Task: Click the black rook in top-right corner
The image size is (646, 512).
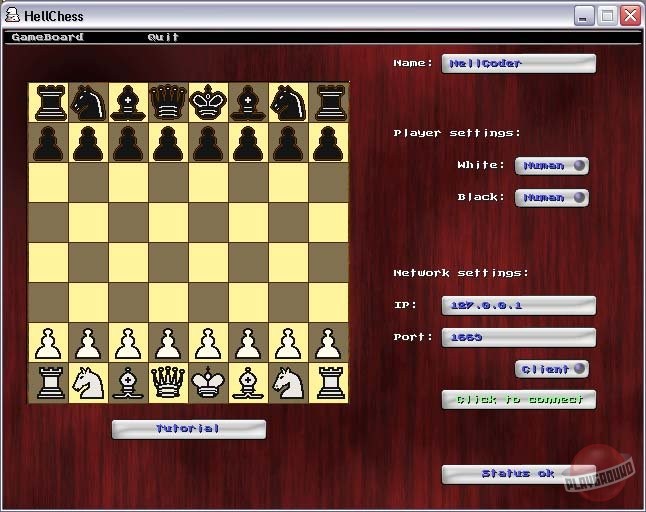Action: click(328, 102)
